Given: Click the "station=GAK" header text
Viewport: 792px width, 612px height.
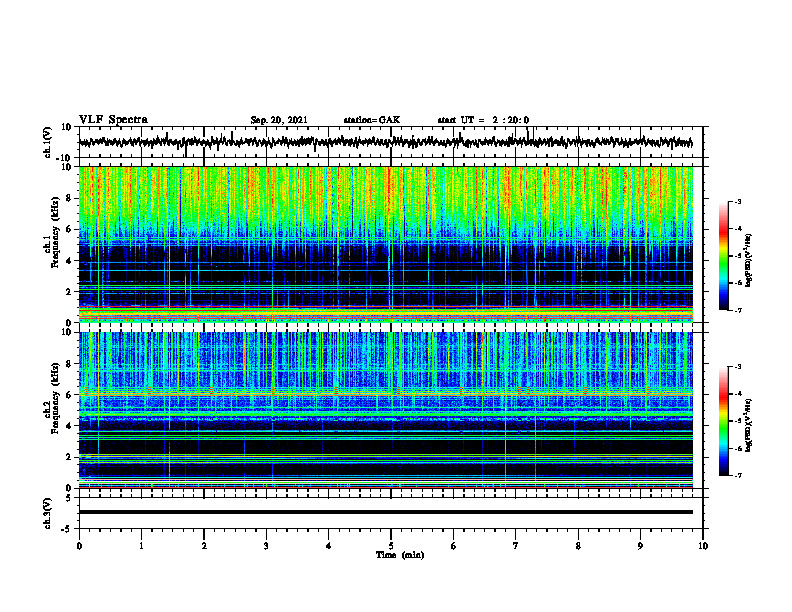Looking at the screenshot, I should pos(372,120).
